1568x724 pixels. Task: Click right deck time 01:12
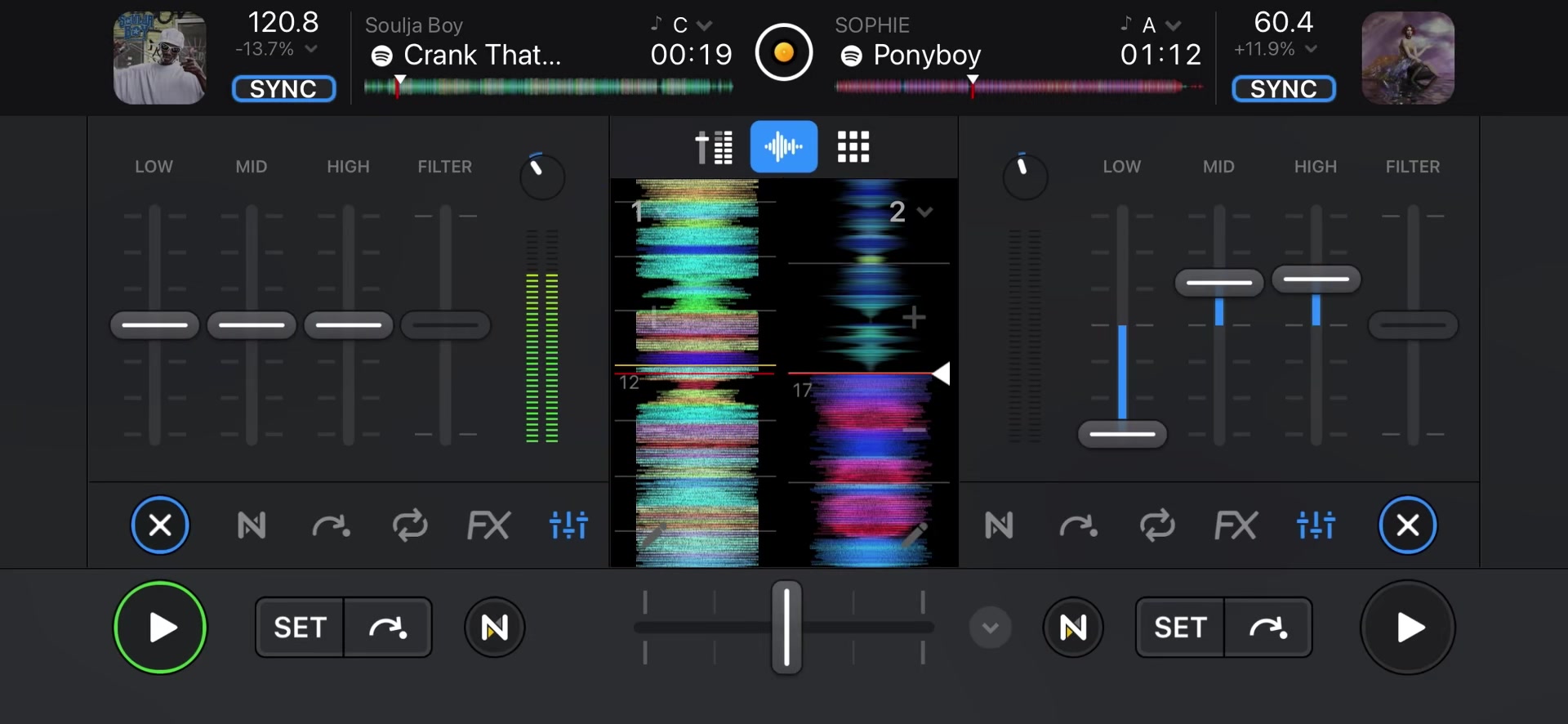(1160, 55)
